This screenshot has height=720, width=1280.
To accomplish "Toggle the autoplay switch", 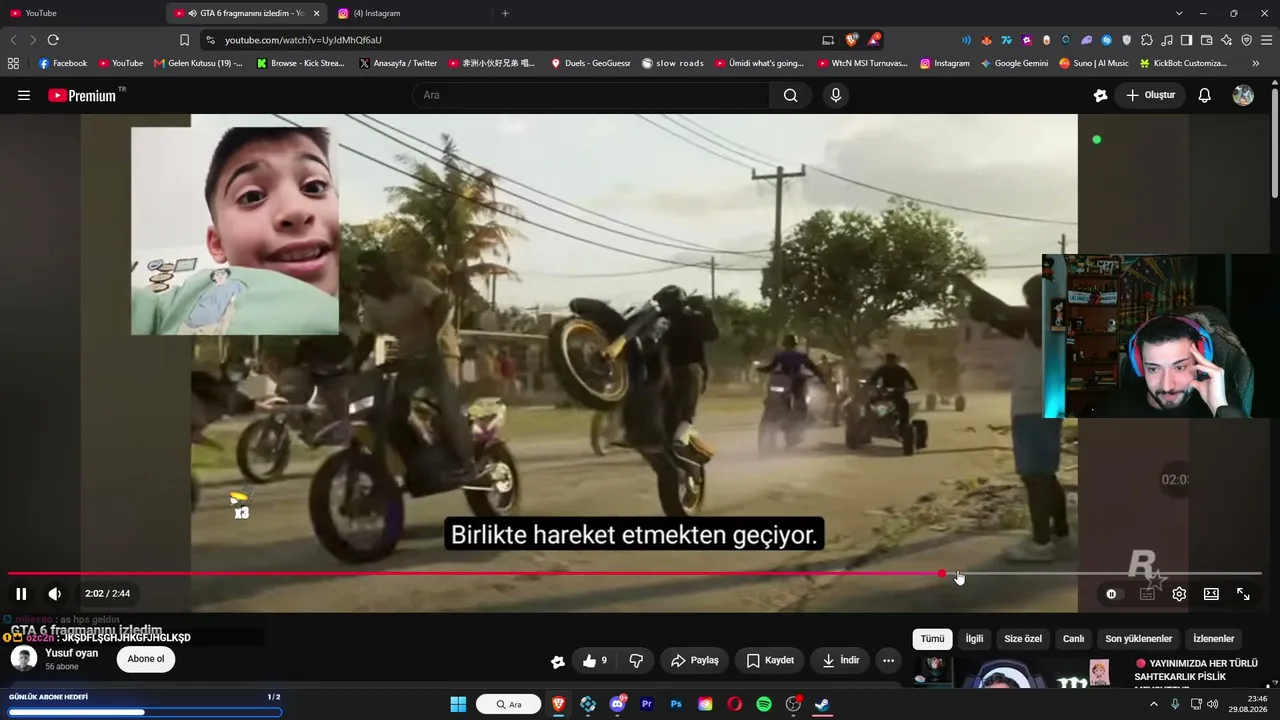I will 1112,594.
